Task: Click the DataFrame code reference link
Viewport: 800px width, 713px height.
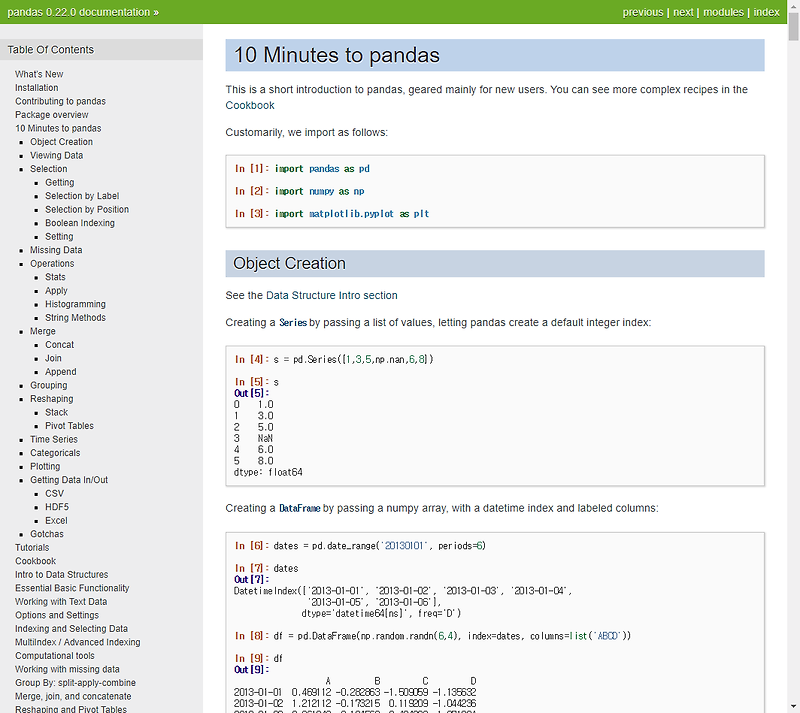Action: [299, 508]
